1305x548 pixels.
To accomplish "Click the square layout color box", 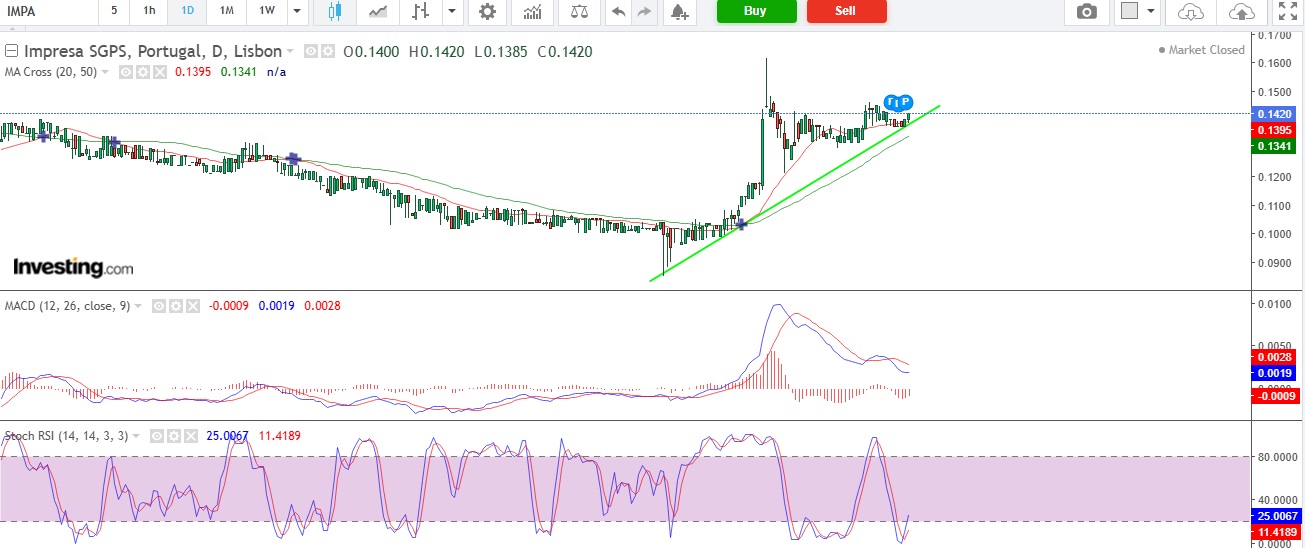I will (x=1130, y=12).
